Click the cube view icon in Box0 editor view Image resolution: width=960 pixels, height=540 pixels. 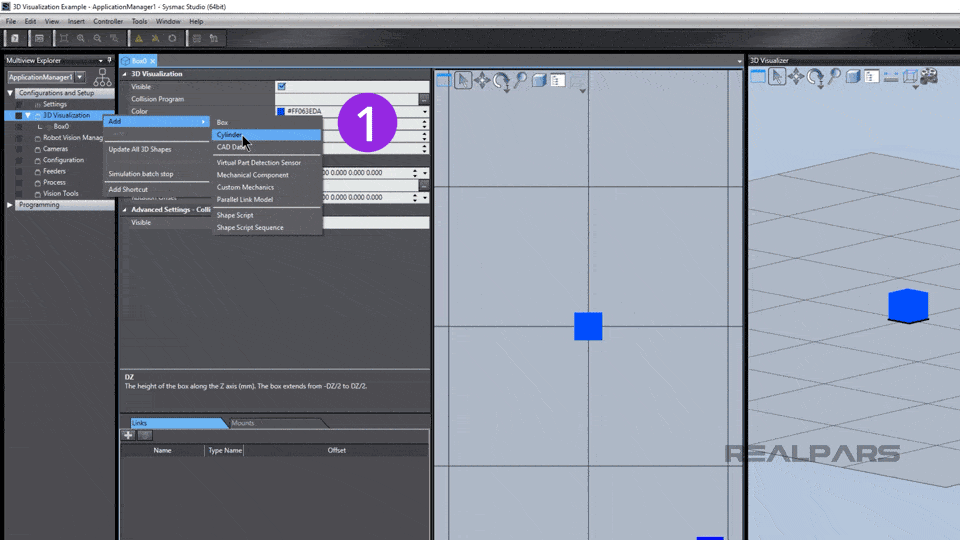coord(539,80)
